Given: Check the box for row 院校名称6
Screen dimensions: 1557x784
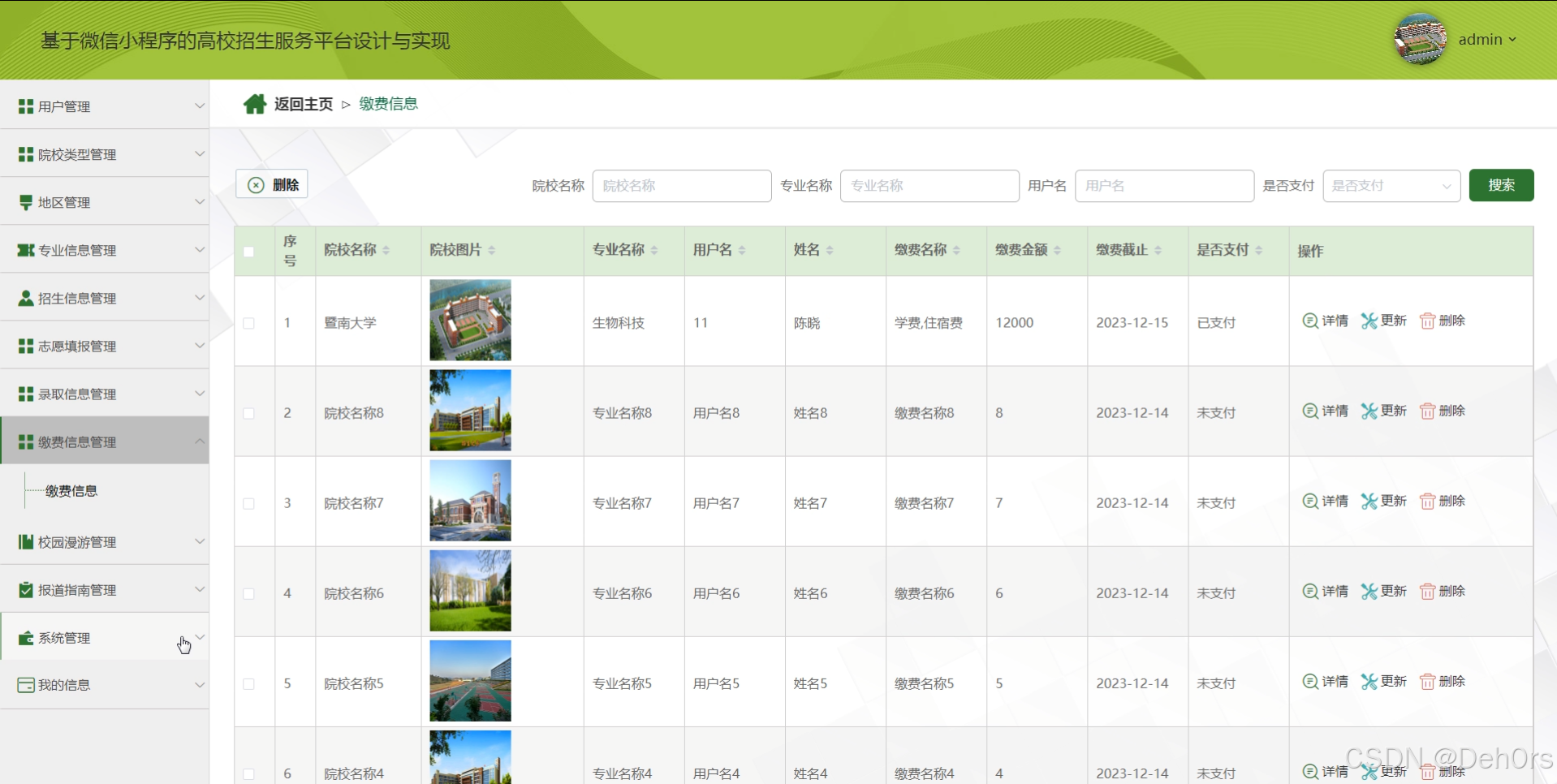Looking at the screenshot, I should point(248,593).
